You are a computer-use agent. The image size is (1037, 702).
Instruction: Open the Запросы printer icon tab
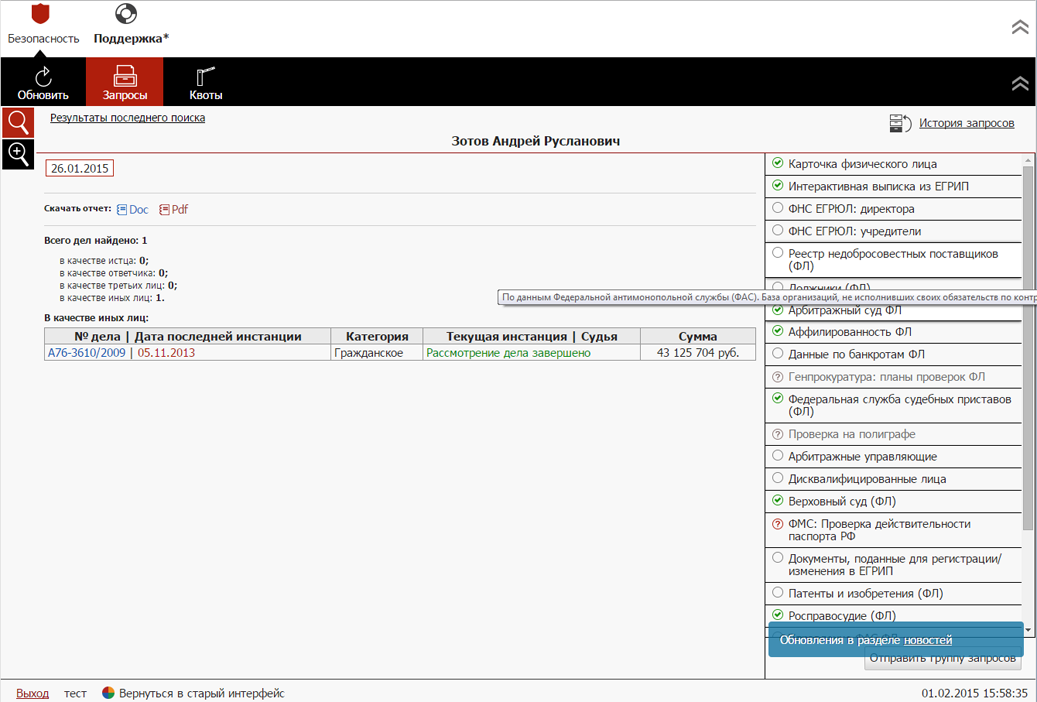[x=124, y=76]
